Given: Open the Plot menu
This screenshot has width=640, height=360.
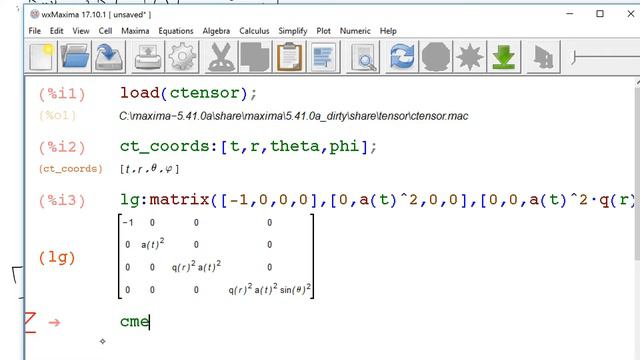Looking at the screenshot, I should tap(323, 31).
